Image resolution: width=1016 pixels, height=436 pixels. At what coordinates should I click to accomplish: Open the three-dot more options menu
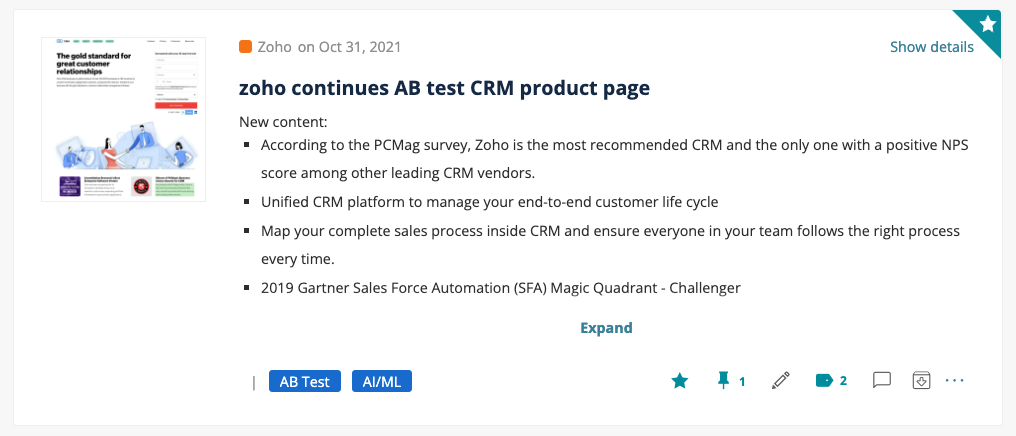pyautogui.click(x=955, y=381)
